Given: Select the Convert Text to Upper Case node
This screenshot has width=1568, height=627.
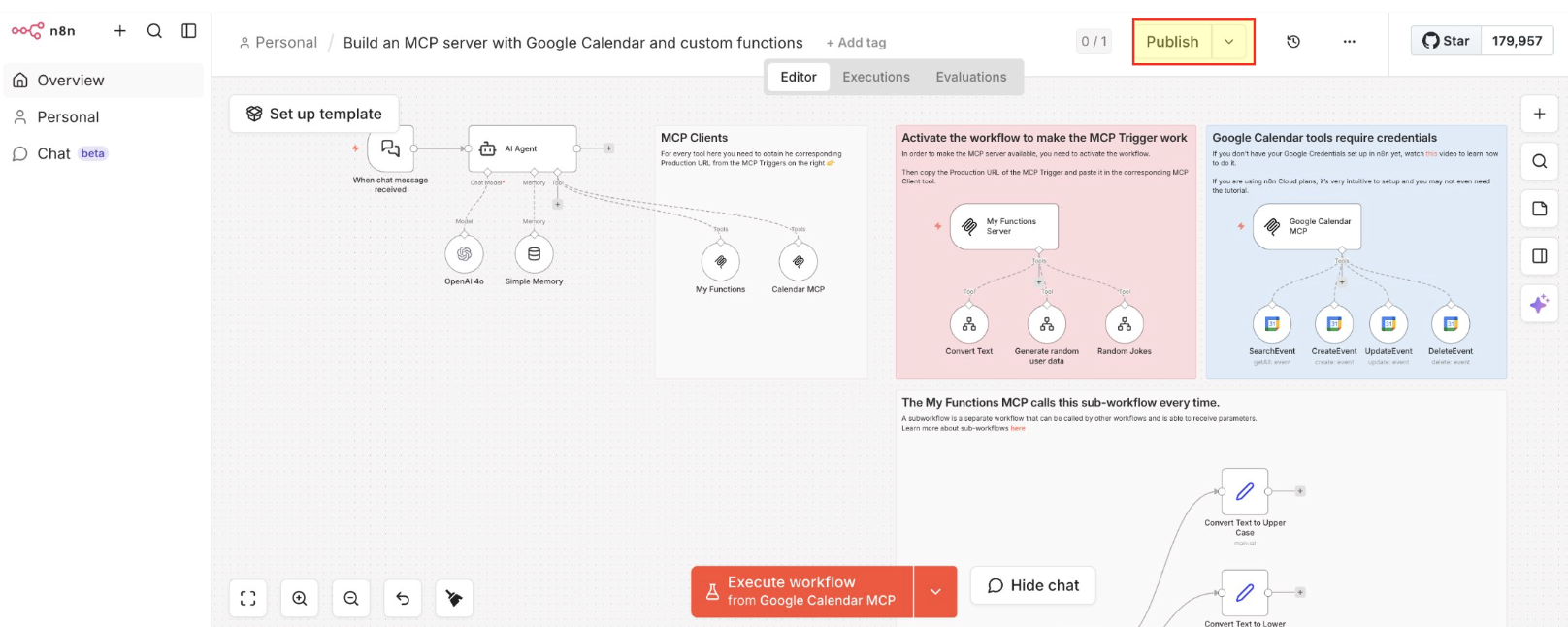Looking at the screenshot, I should 1245,492.
